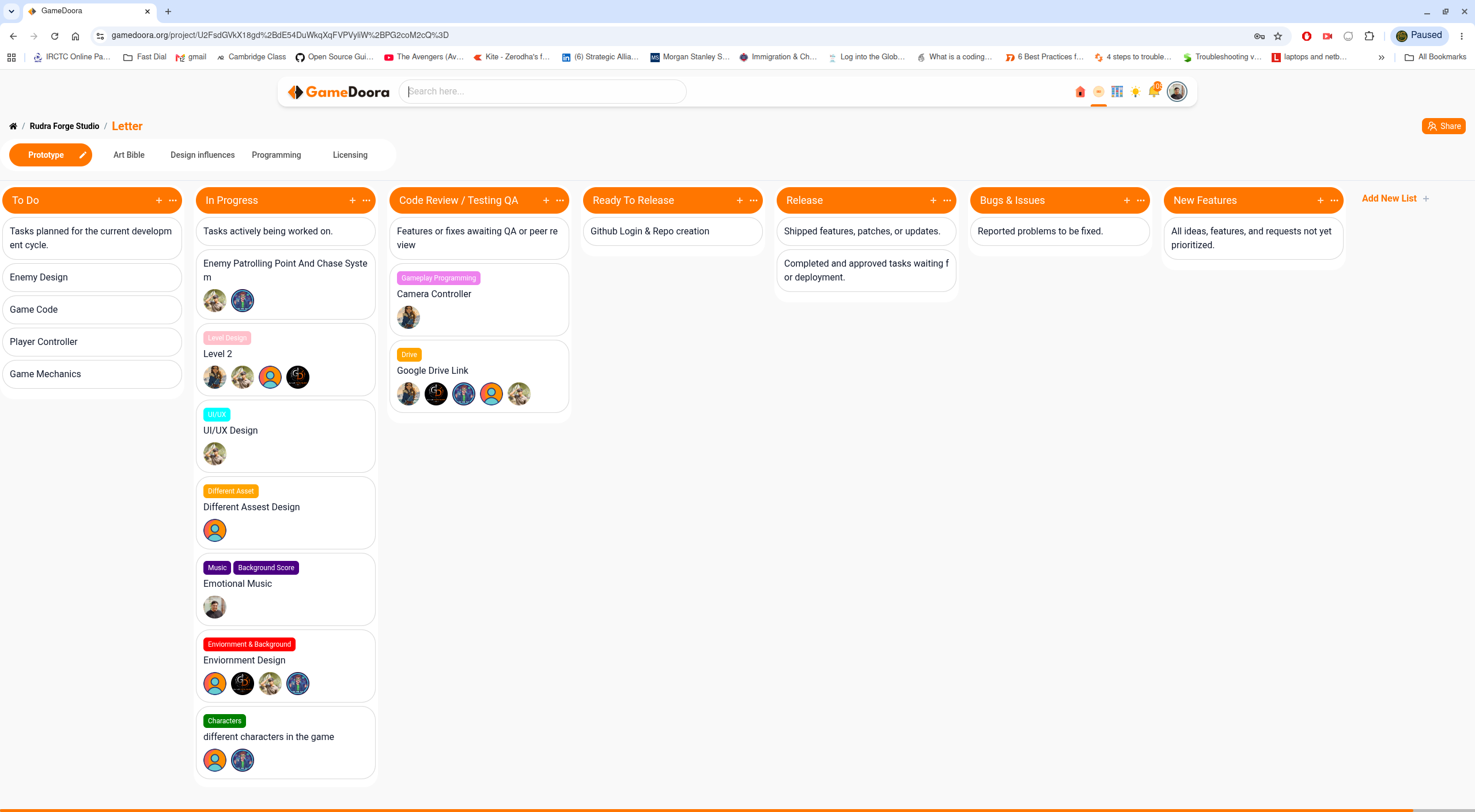The height and width of the screenshot is (812, 1475).
Task: Add a card to To Do list
Action: pos(159,200)
